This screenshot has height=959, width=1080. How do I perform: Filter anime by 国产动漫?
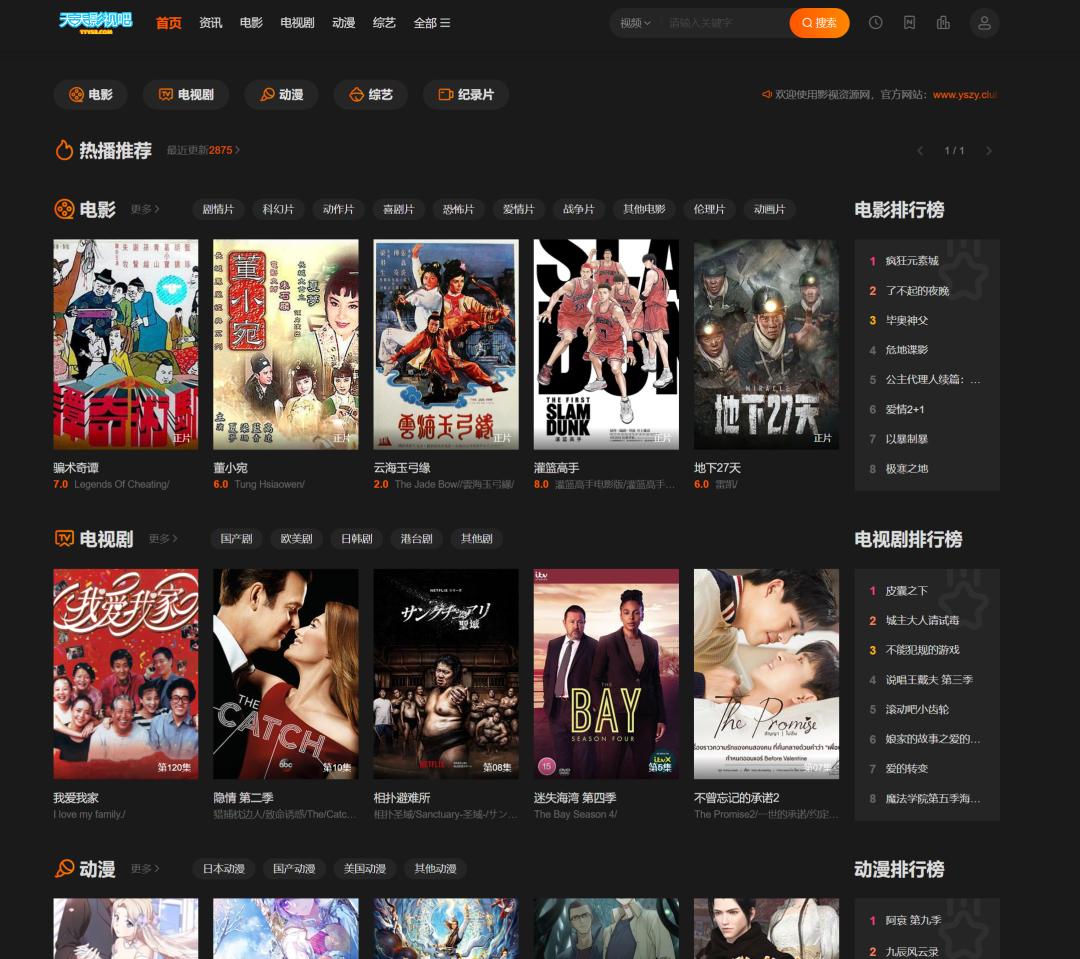pyautogui.click(x=294, y=868)
